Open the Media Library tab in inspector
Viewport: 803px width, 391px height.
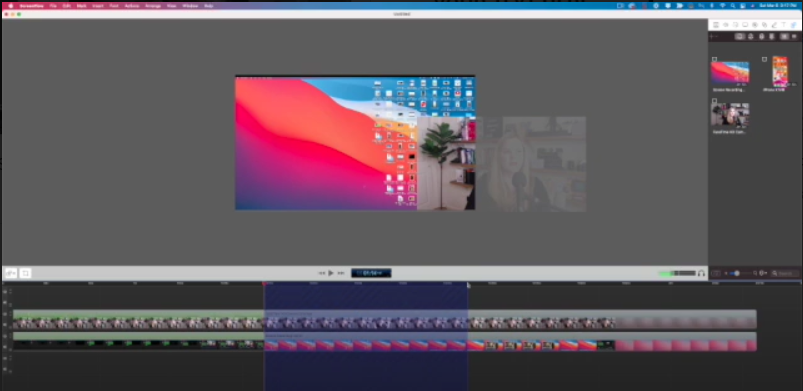793,25
